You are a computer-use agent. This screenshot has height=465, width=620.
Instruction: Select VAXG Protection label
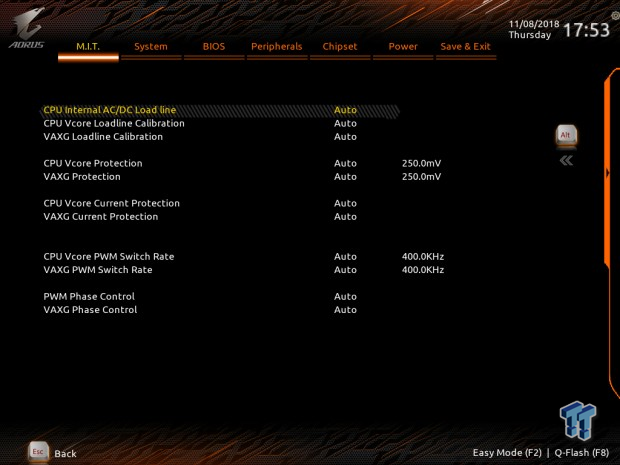[x=82, y=177]
